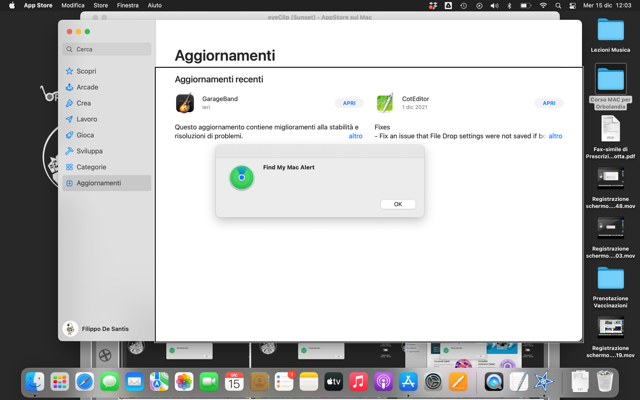Open Podcasts from the Dock
Screen dimensions: 640x400
click(383, 382)
